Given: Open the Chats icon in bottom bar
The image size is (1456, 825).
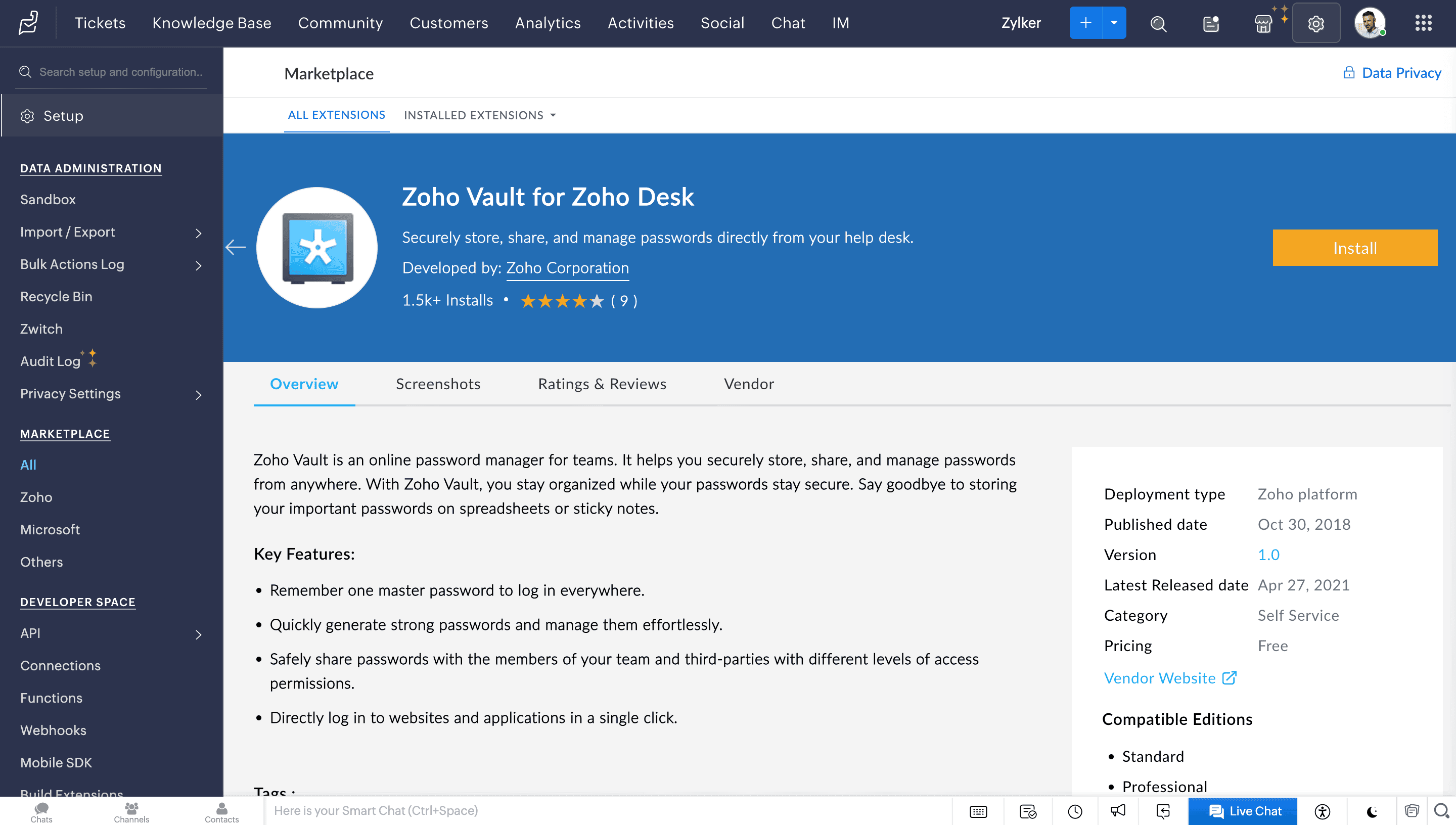Looking at the screenshot, I should (41, 811).
